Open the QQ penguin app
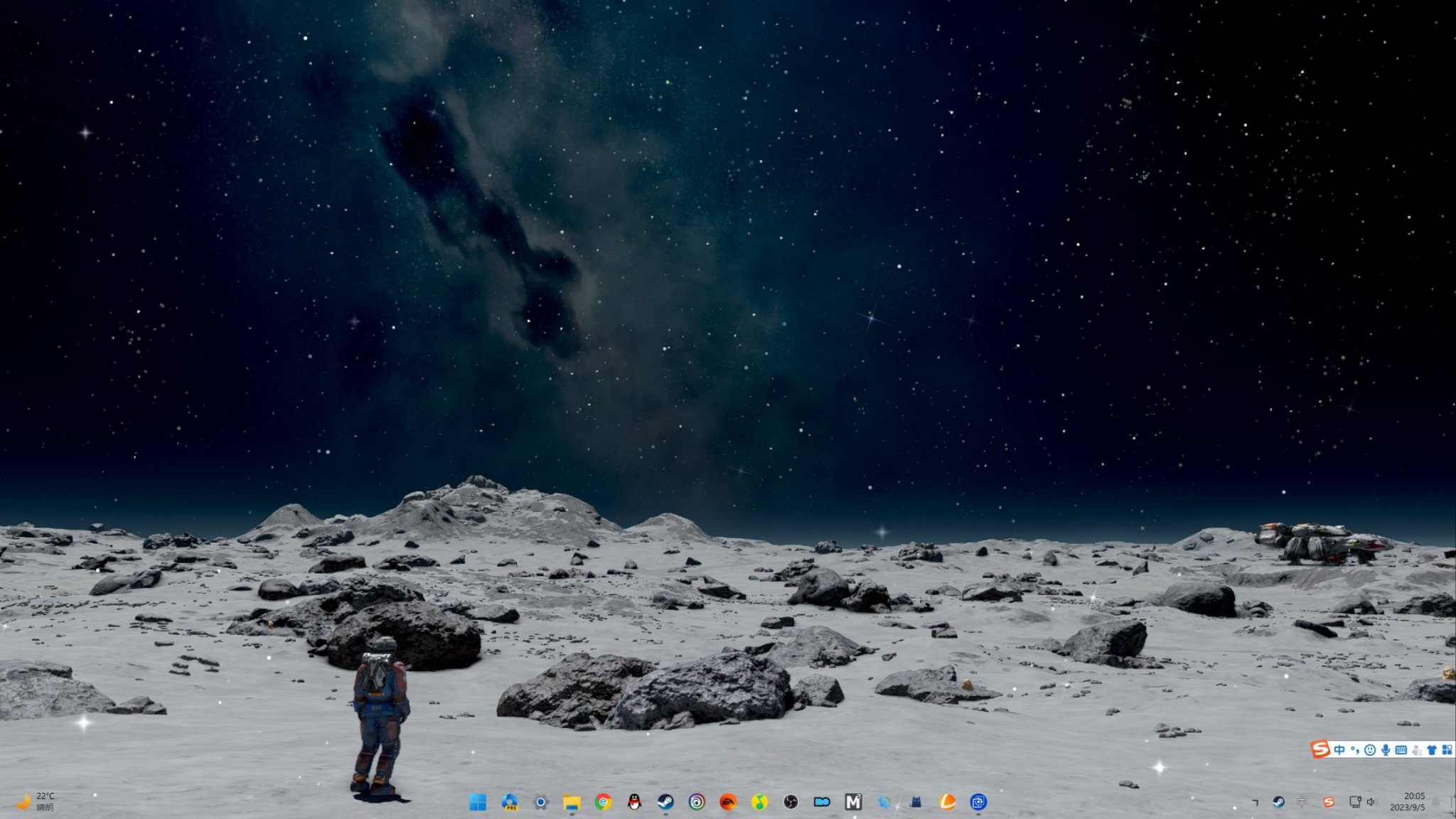The width and height of the screenshot is (1456, 819). pos(634,802)
